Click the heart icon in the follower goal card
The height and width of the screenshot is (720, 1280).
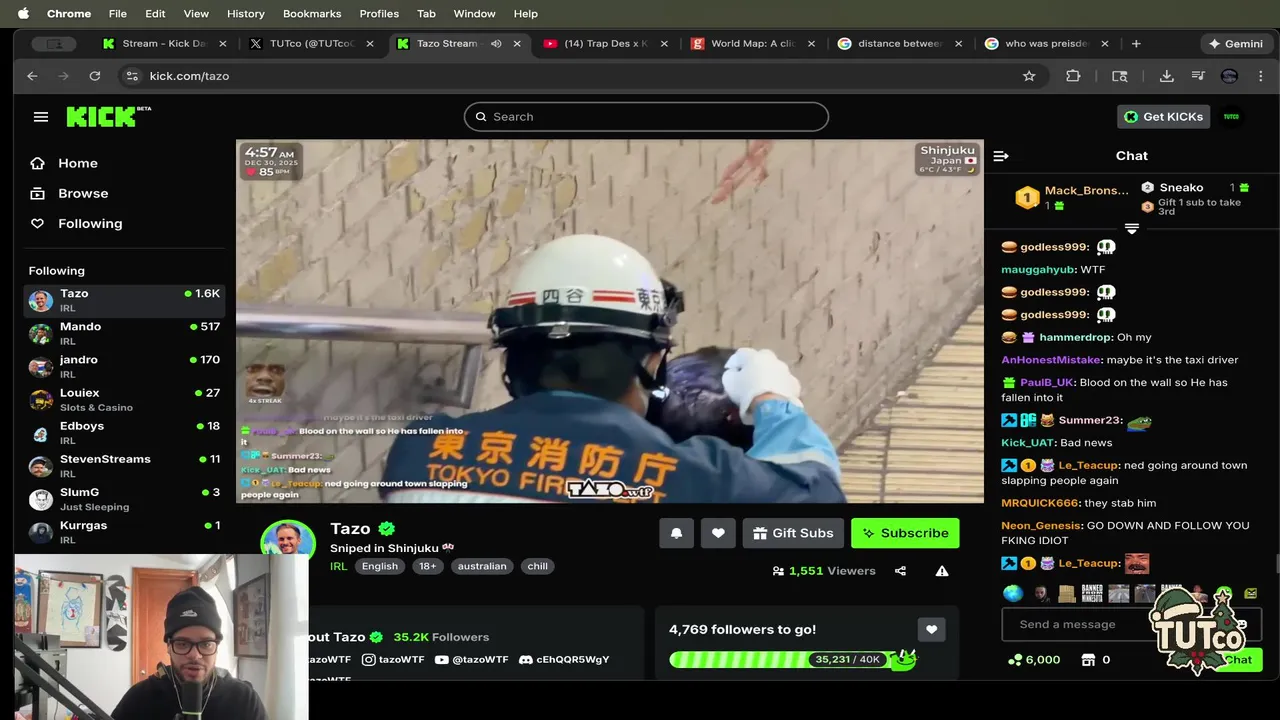click(931, 629)
